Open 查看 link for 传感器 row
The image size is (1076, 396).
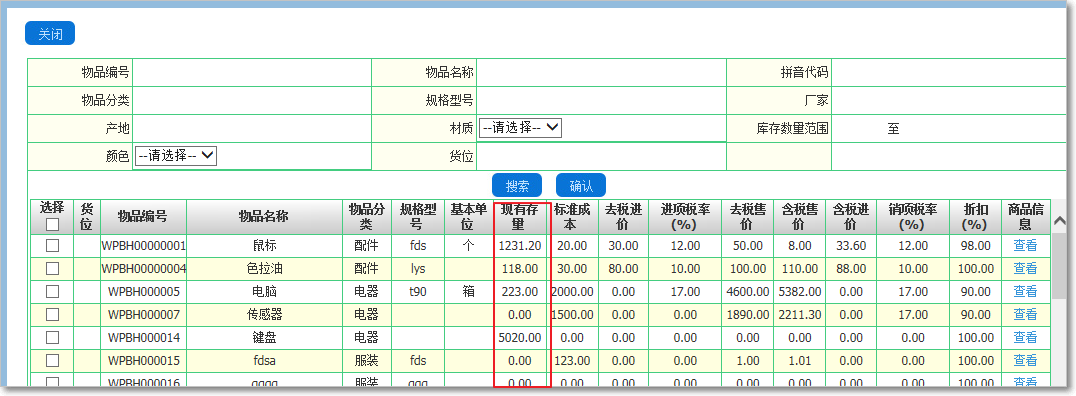1025,314
